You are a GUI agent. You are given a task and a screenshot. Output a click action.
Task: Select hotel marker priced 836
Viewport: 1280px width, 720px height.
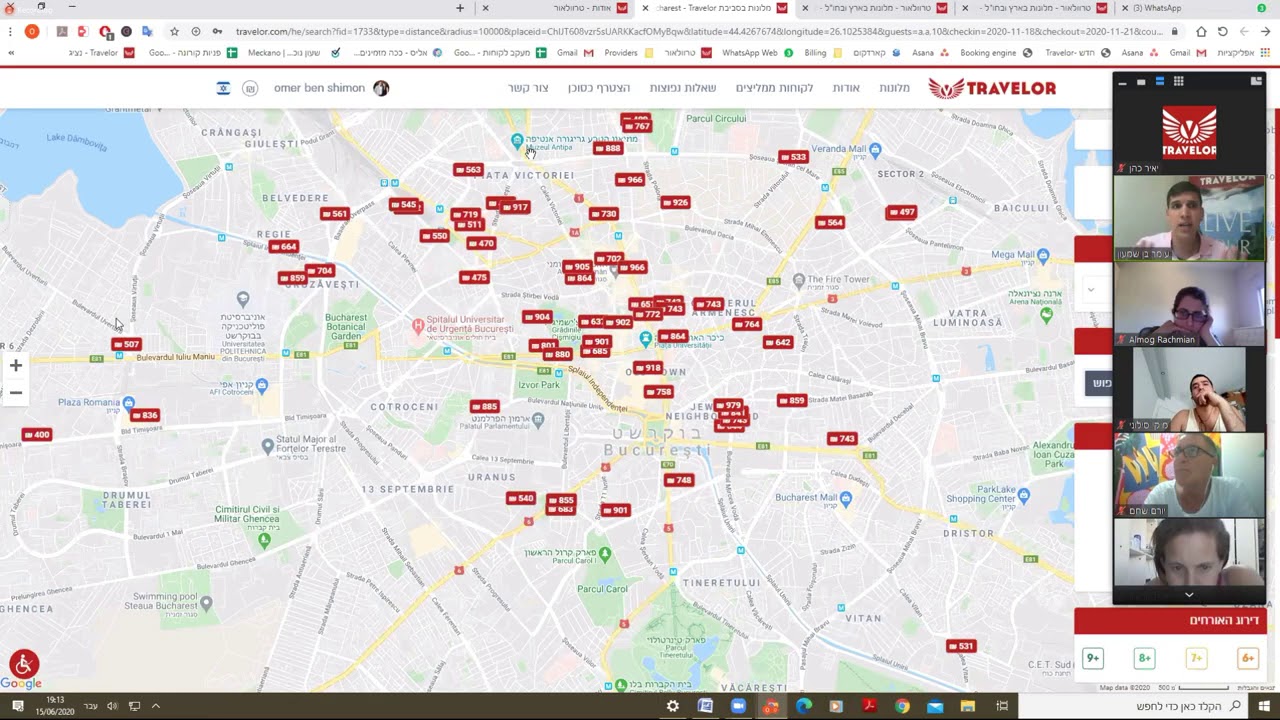pos(144,415)
